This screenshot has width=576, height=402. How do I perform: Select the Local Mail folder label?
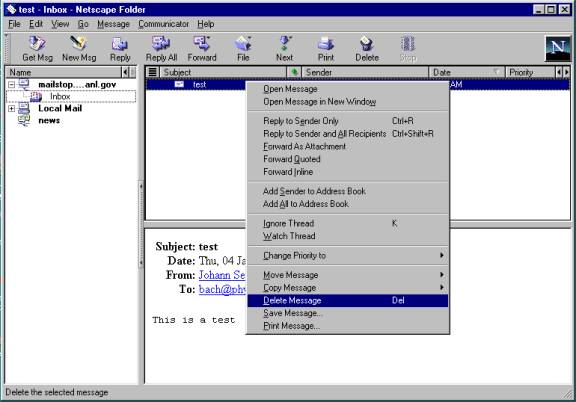pos(60,108)
